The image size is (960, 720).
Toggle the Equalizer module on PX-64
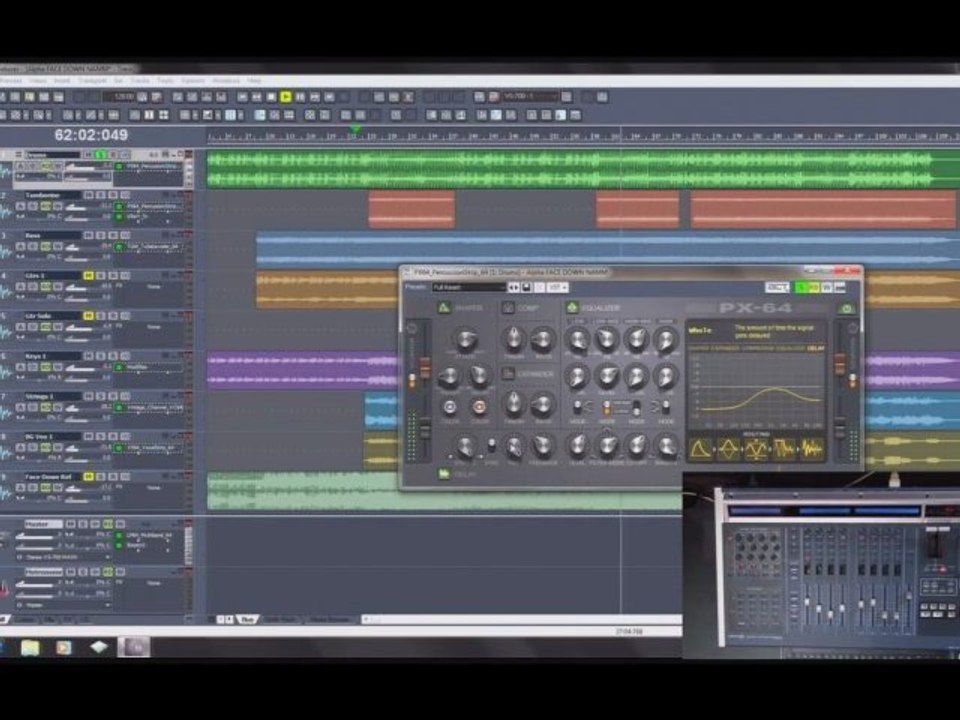(572, 308)
